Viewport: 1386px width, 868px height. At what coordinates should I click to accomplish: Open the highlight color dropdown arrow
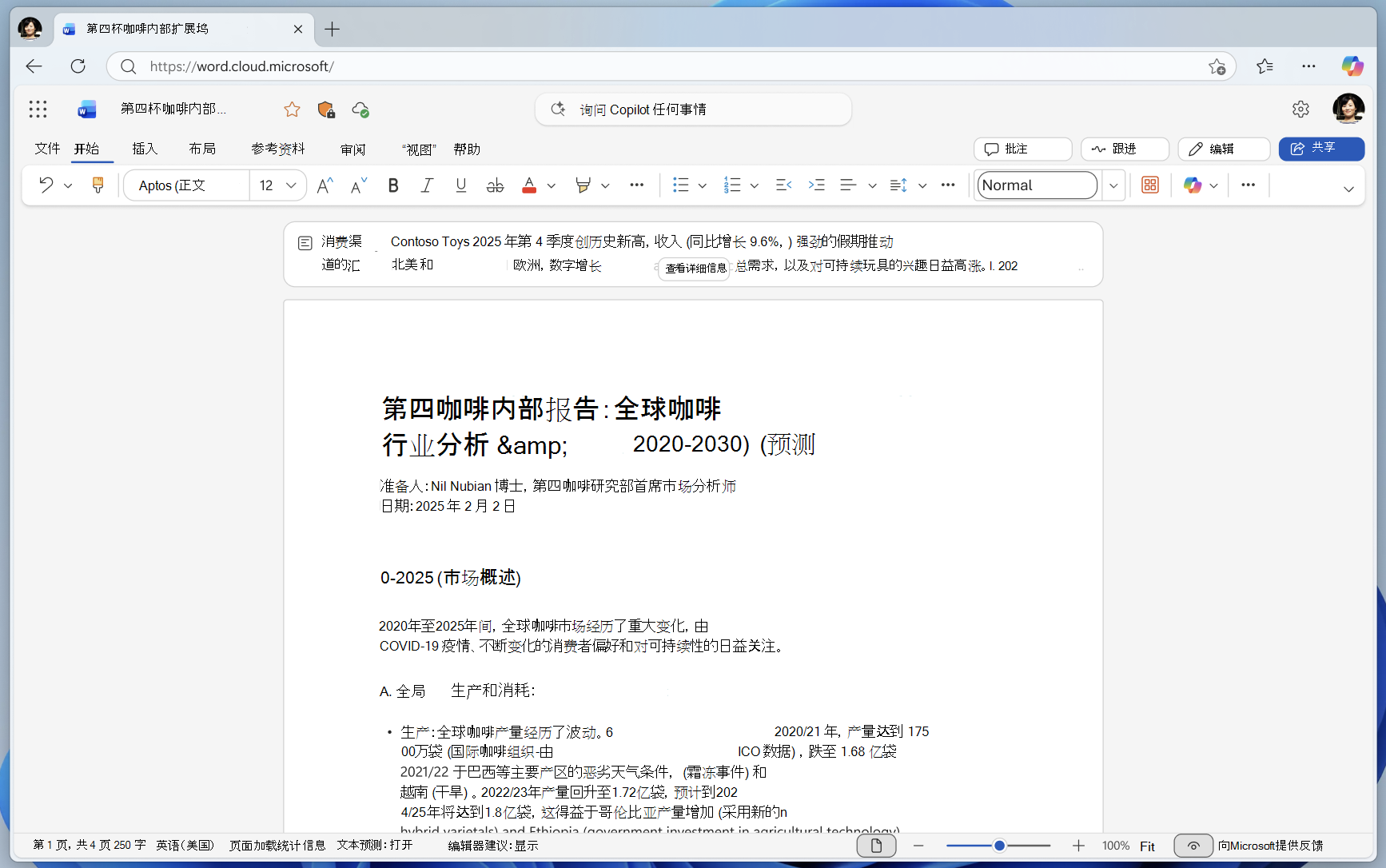point(605,185)
